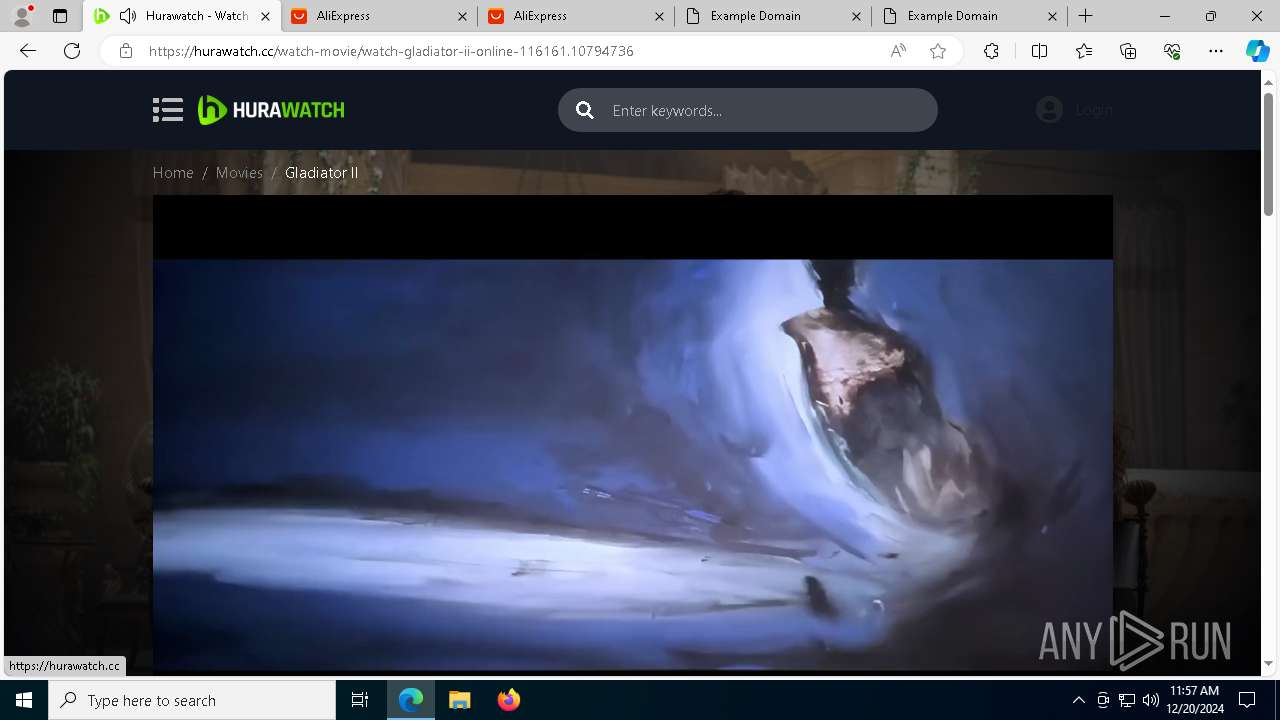Open Firefox from the taskbar

(x=508, y=700)
